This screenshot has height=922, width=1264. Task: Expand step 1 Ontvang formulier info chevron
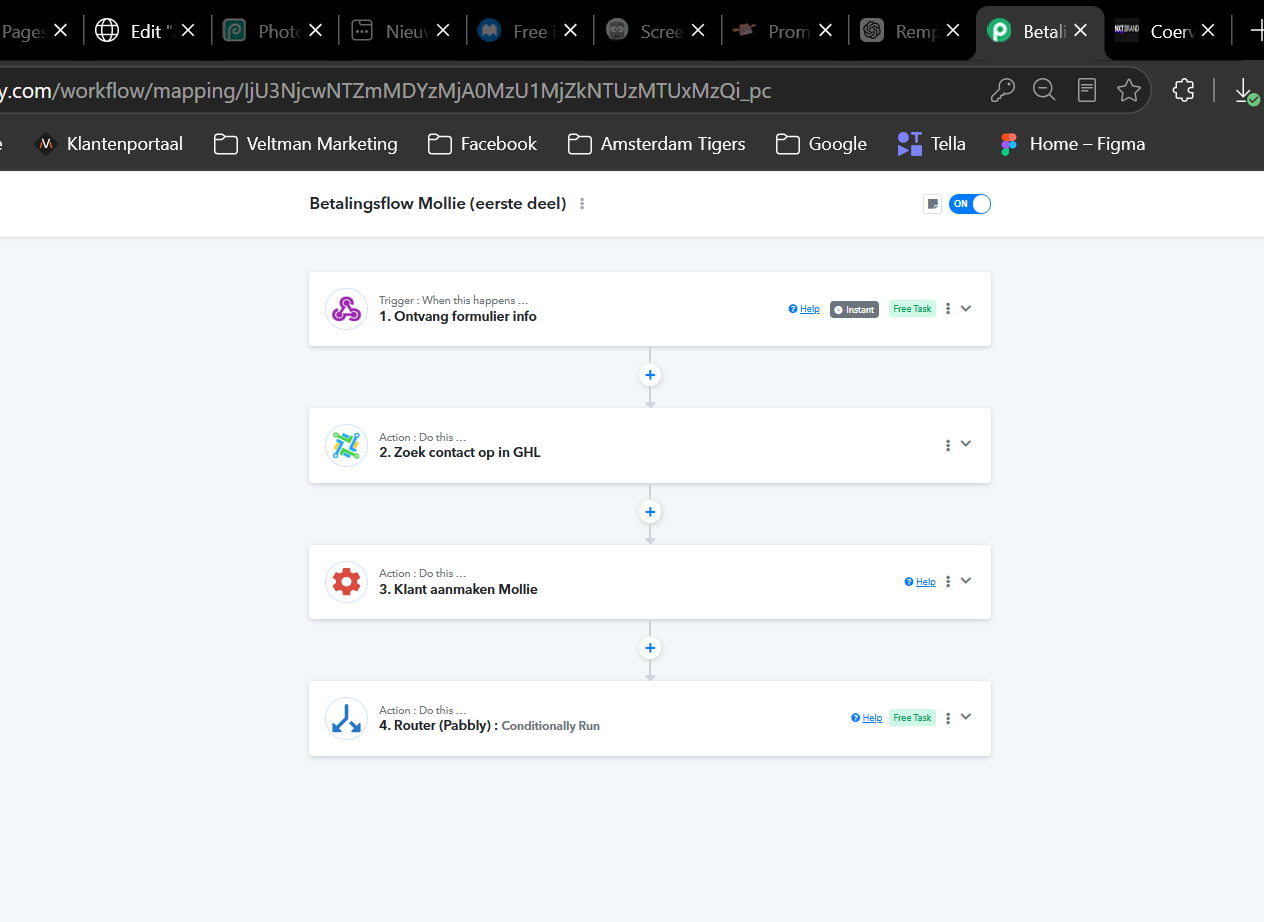(x=966, y=308)
